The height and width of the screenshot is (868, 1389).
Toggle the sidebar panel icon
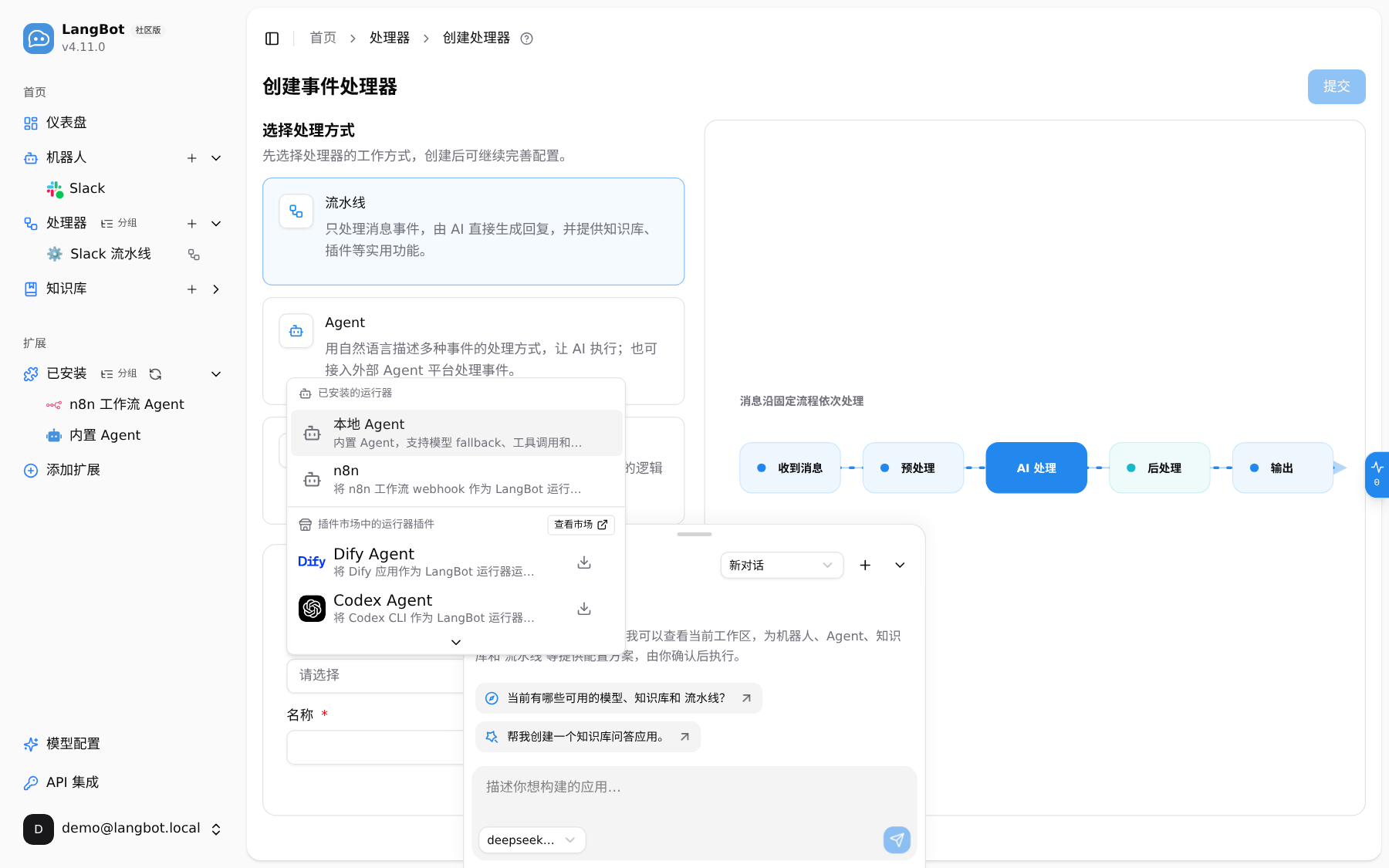click(272, 39)
